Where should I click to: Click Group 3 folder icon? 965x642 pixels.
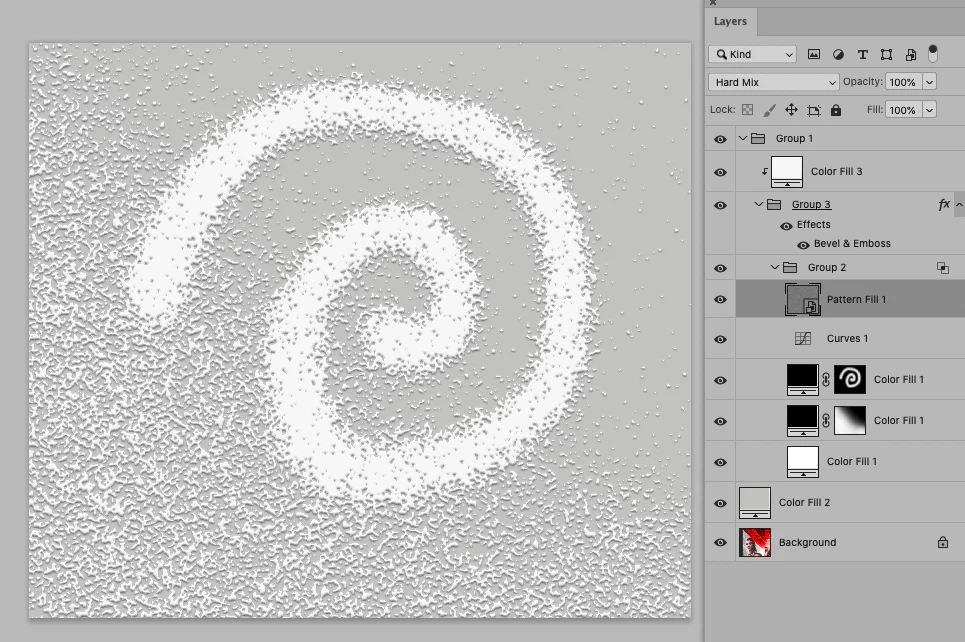[x=774, y=204]
